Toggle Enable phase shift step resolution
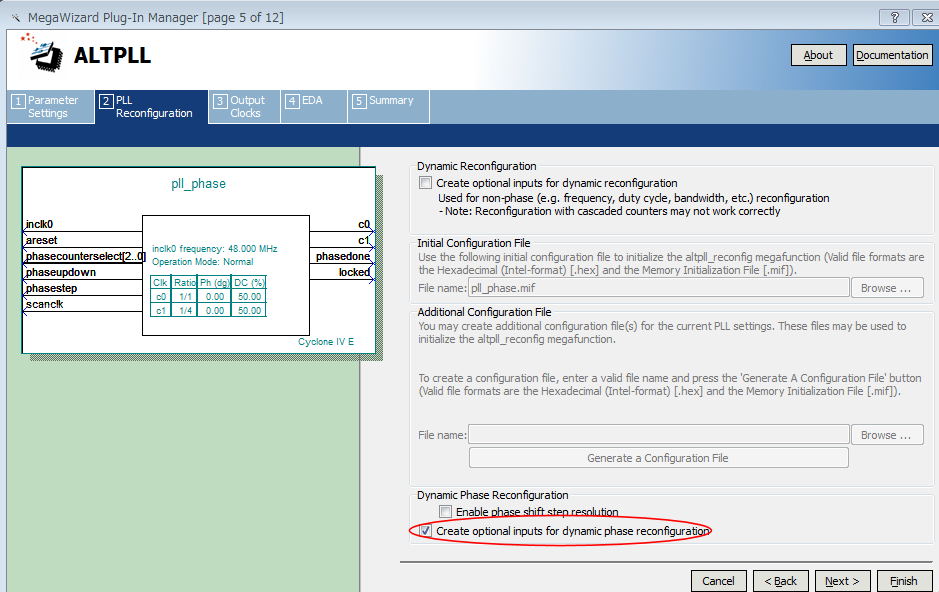The image size is (939, 592). click(445, 512)
